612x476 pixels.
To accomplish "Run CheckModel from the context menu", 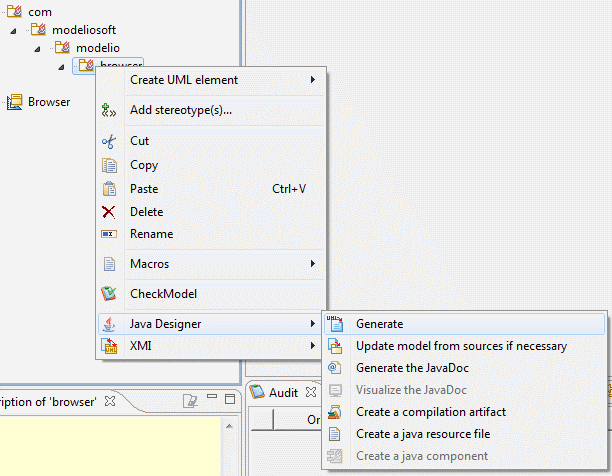I will click(211, 294).
